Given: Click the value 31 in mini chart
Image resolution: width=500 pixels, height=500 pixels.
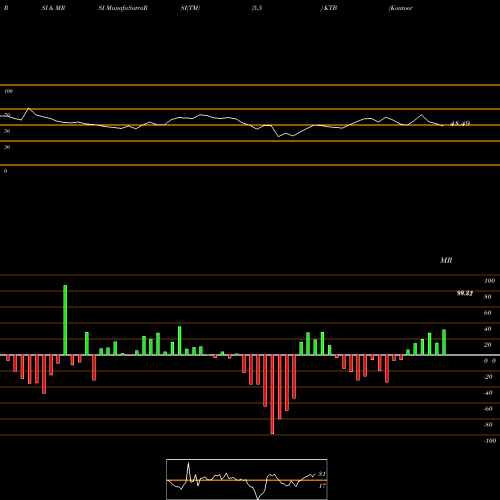Looking at the screenshot, I should coord(322,474).
